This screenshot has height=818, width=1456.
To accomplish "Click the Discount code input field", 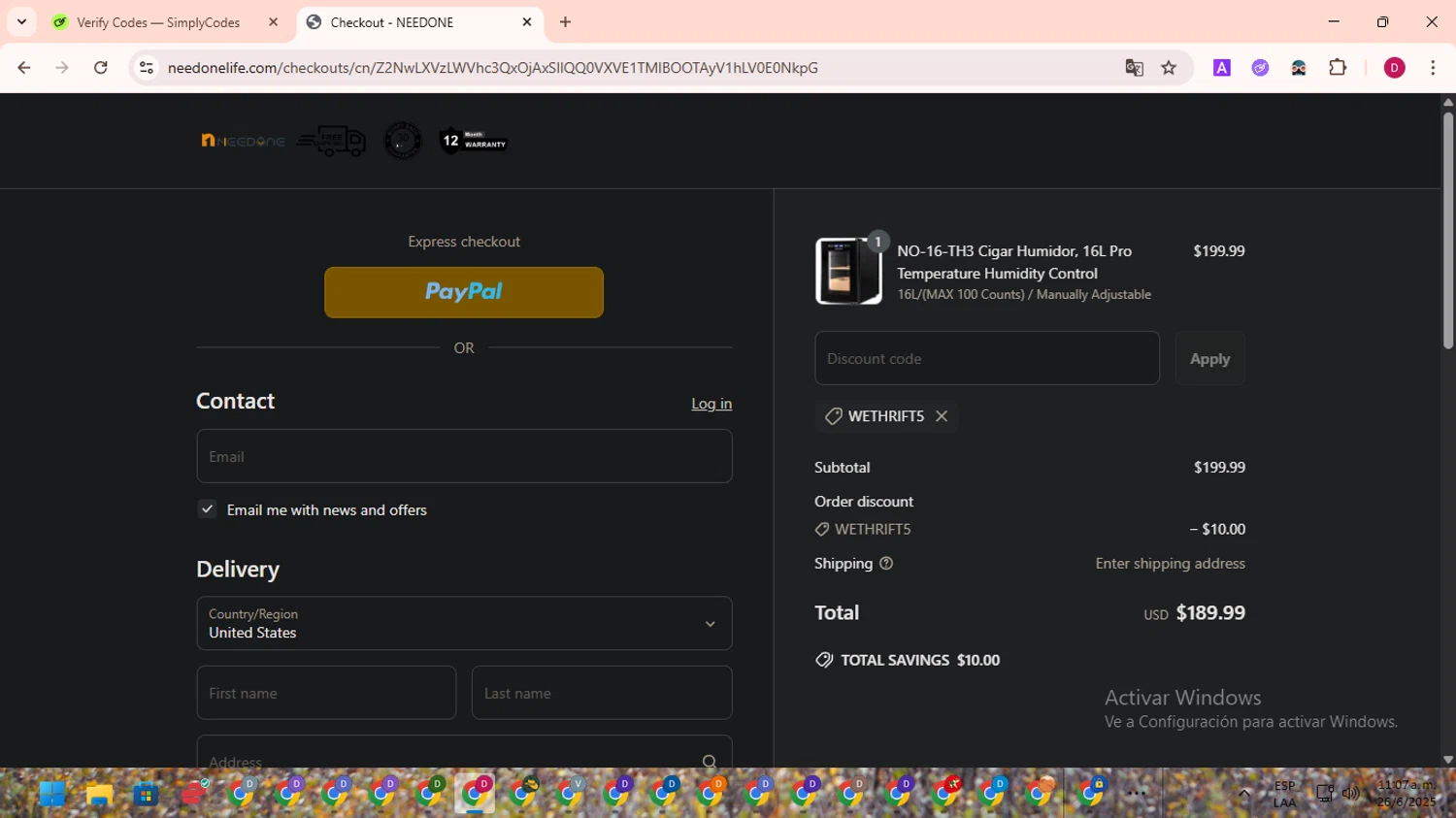I will 987,358.
